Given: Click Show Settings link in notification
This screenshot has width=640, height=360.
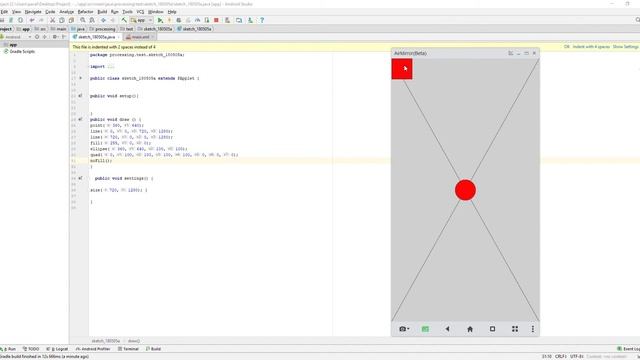Looking at the screenshot, I should coord(625,47).
